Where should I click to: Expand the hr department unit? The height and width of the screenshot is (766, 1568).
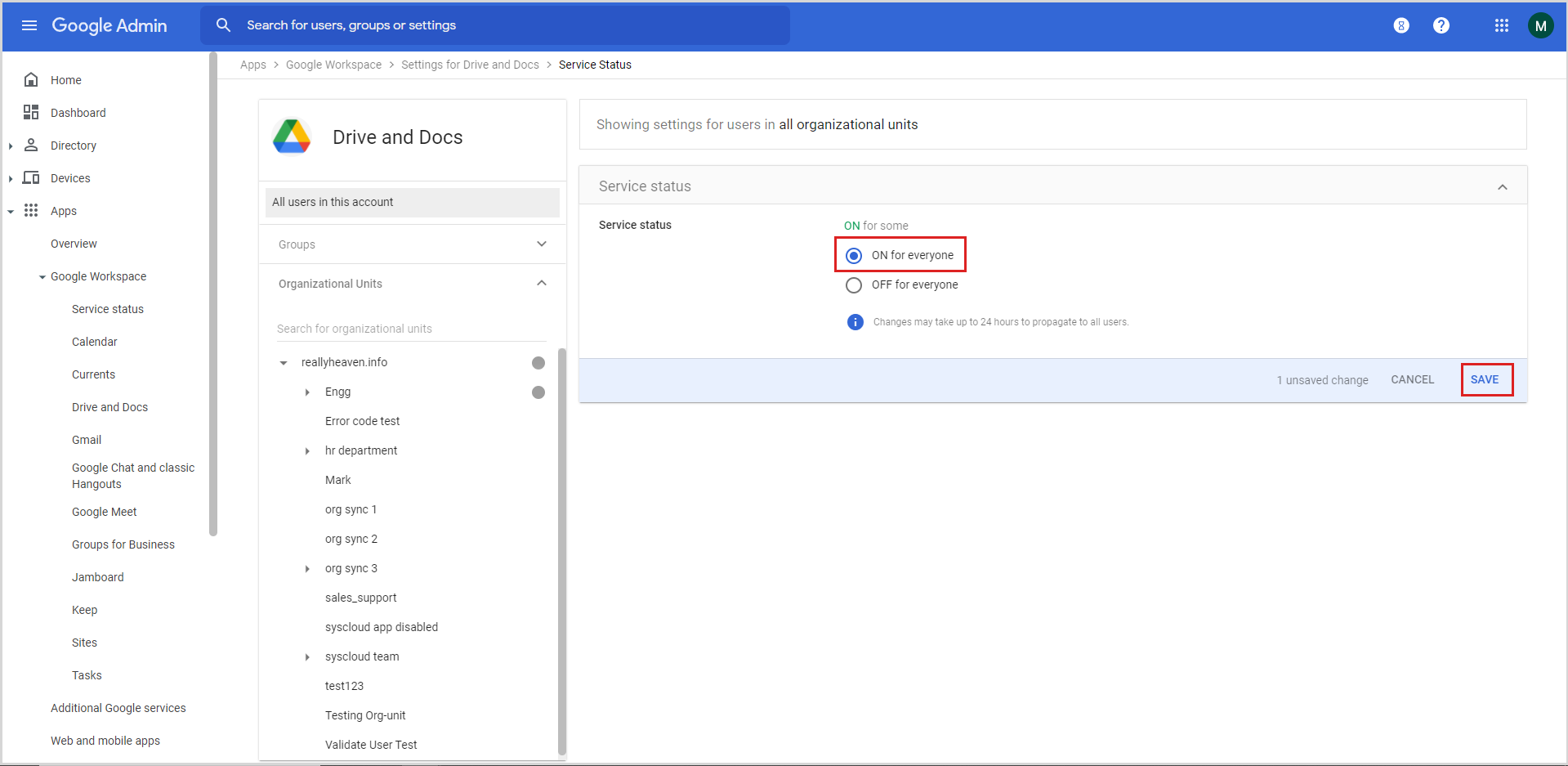pos(307,451)
